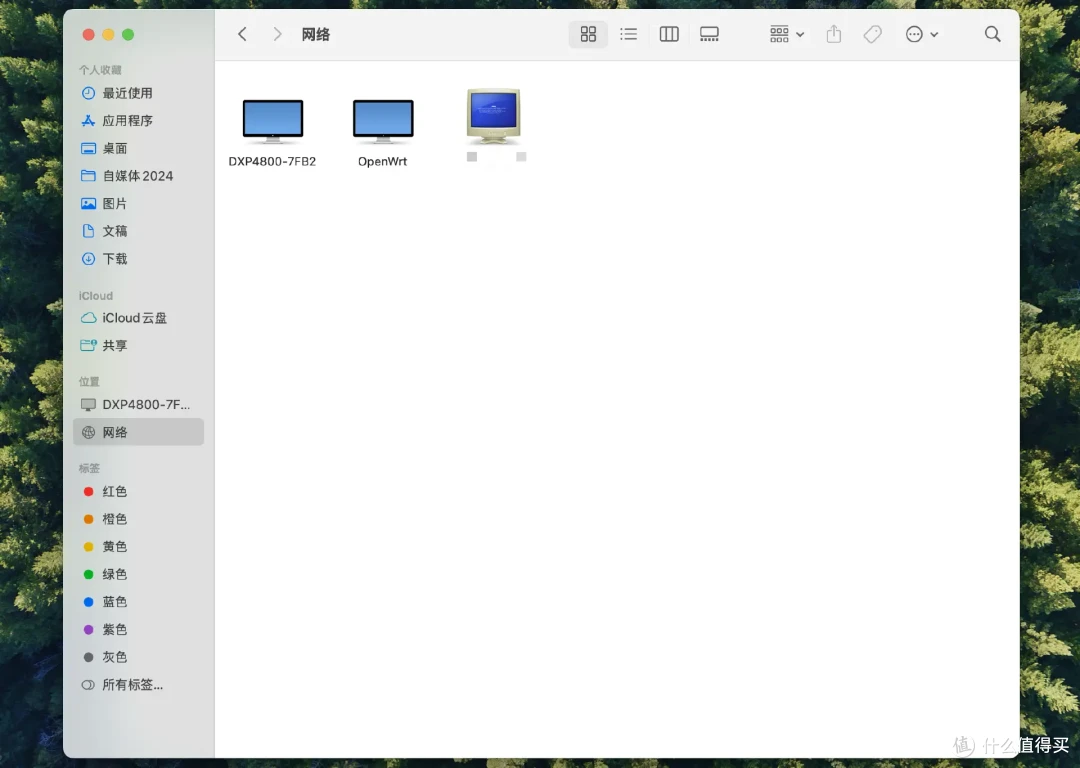The width and height of the screenshot is (1080, 768).
Task: Open 自媒体 2024 folder in sidebar
Action: pos(138,176)
